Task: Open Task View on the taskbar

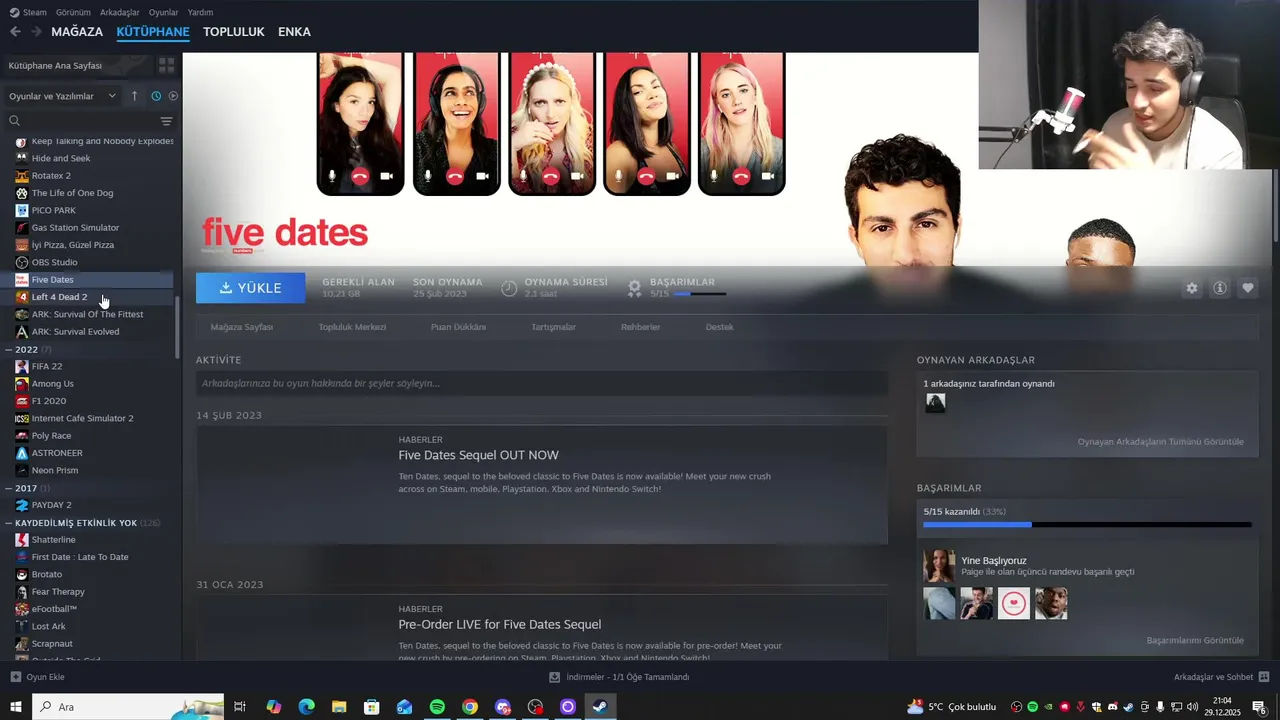Action: pos(240,707)
